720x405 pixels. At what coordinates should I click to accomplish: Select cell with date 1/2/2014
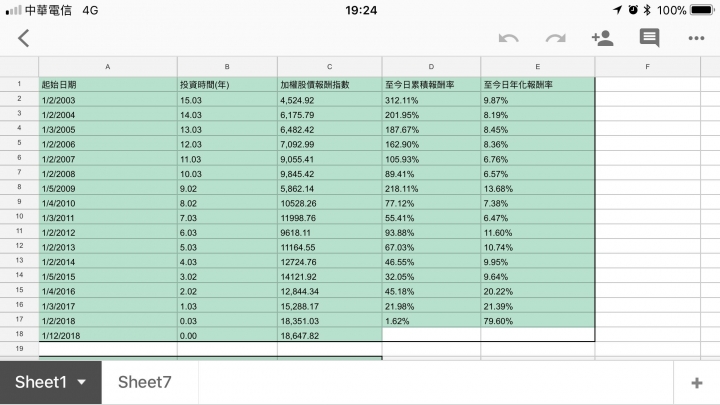108,261
